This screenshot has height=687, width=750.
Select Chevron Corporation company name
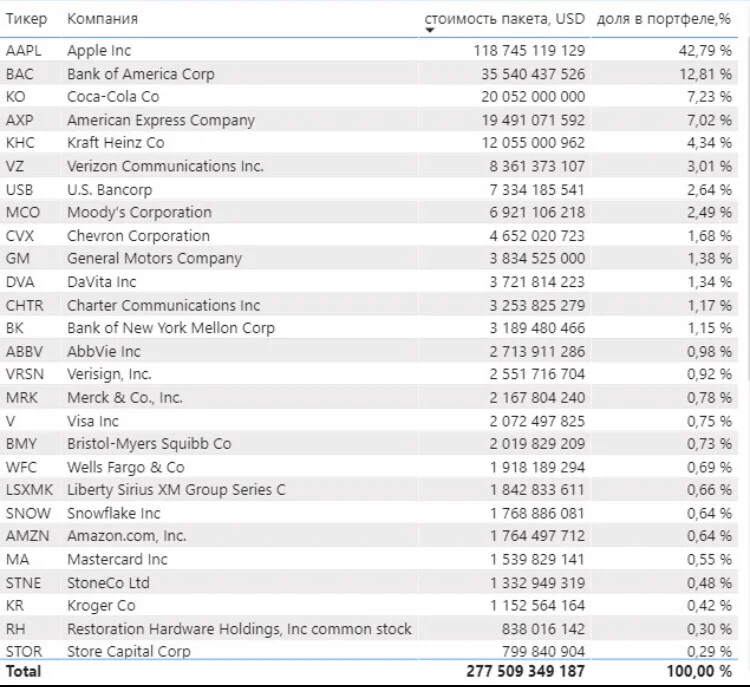coord(138,236)
